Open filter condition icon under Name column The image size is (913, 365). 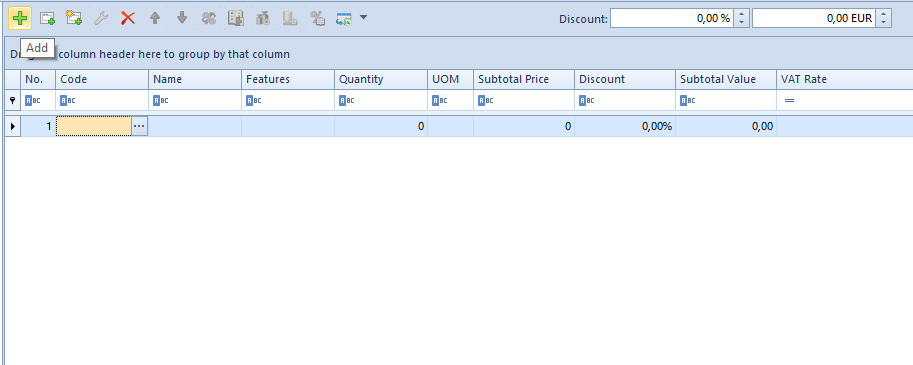coord(160,101)
